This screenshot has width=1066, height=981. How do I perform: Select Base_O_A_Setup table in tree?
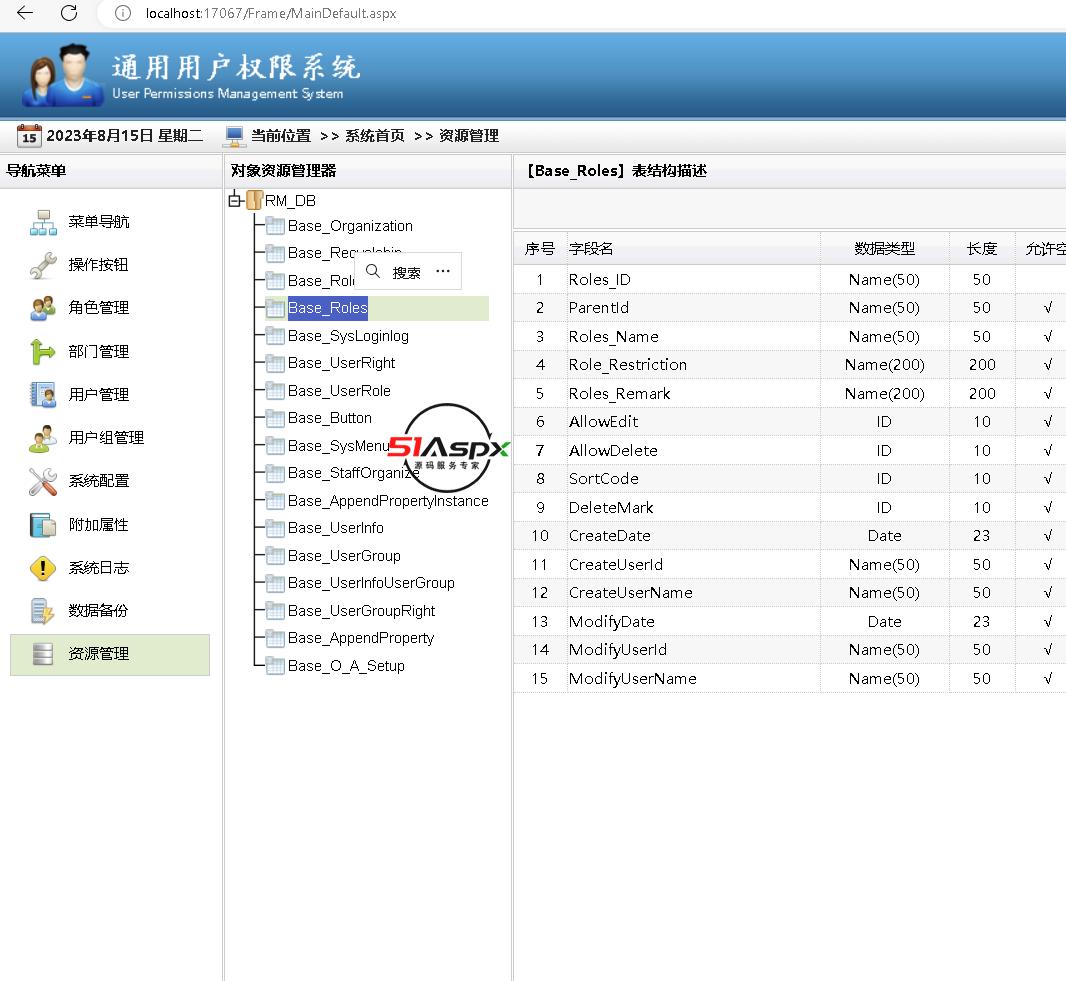click(x=346, y=666)
